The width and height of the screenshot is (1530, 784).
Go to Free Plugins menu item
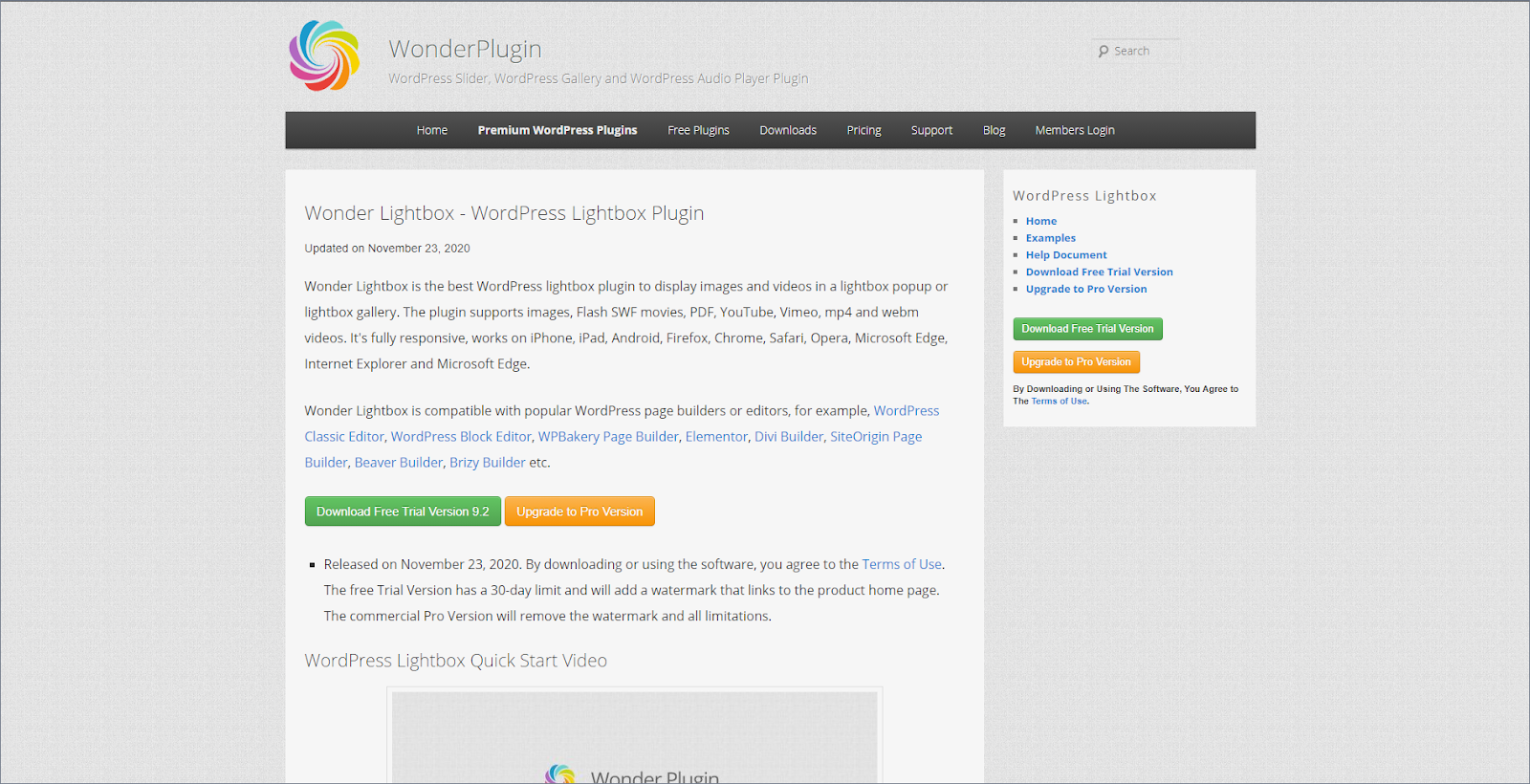click(x=698, y=130)
